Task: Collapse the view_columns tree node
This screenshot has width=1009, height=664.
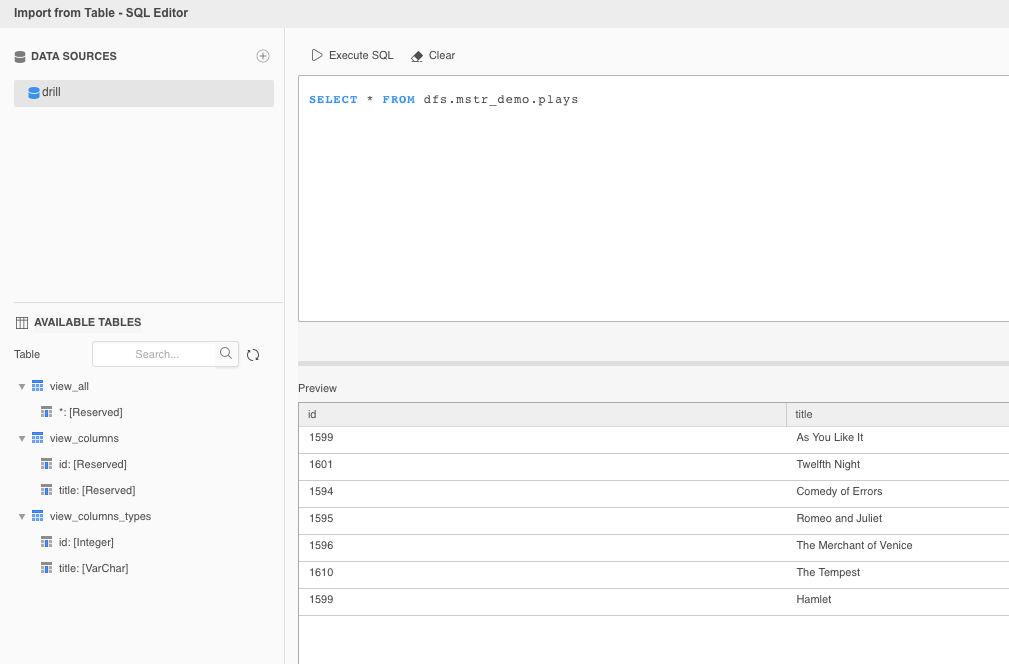Action: pyautogui.click(x=22, y=438)
